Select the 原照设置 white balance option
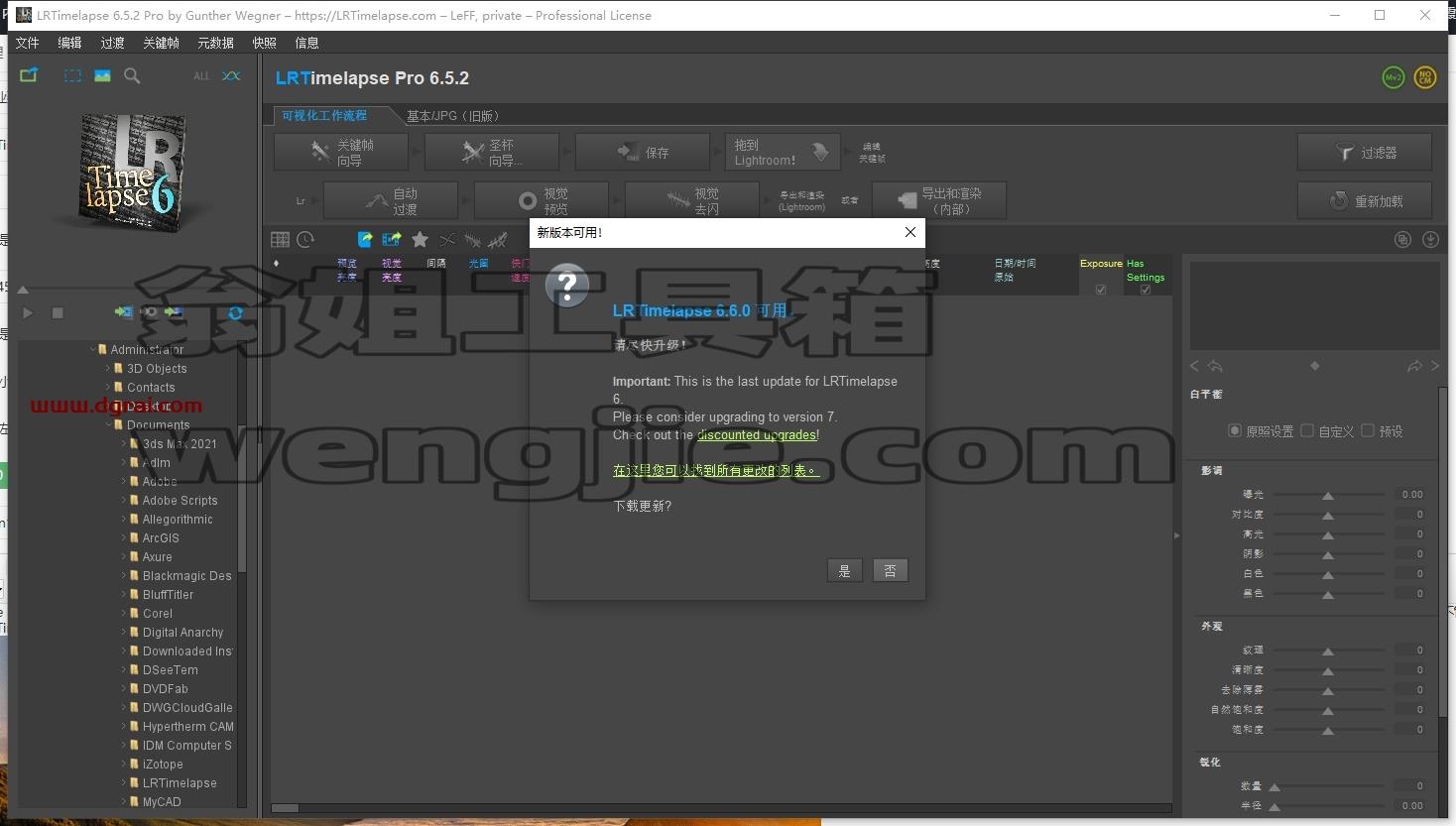This screenshot has height=826, width=1456. pos(1235,430)
